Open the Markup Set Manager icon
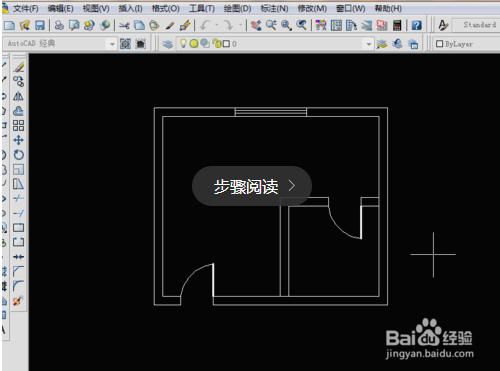 pyautogui.click(x=382, y=25)
